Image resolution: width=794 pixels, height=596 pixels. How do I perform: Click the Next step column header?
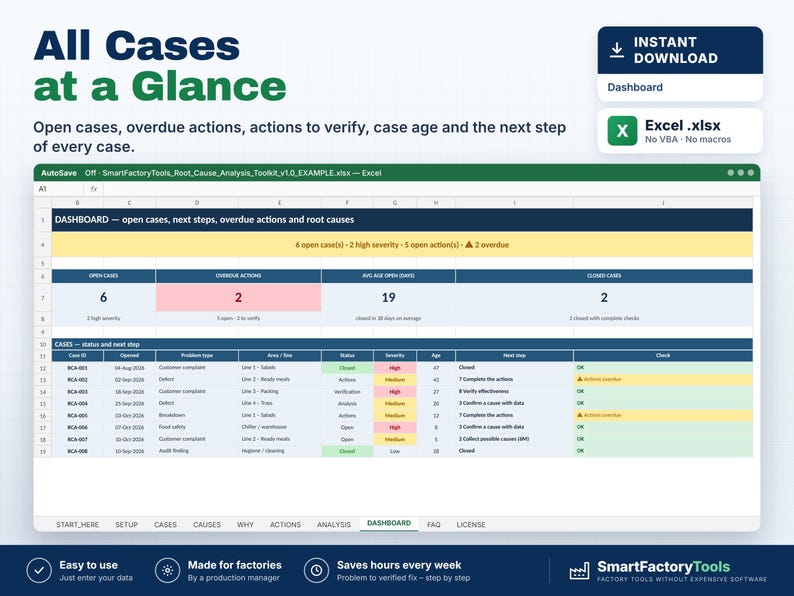[514, 355]
